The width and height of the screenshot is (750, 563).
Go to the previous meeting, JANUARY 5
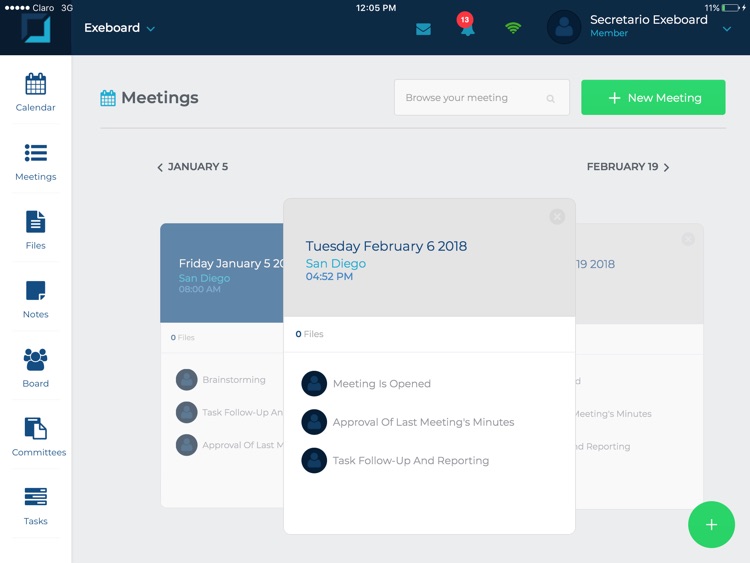192,167
